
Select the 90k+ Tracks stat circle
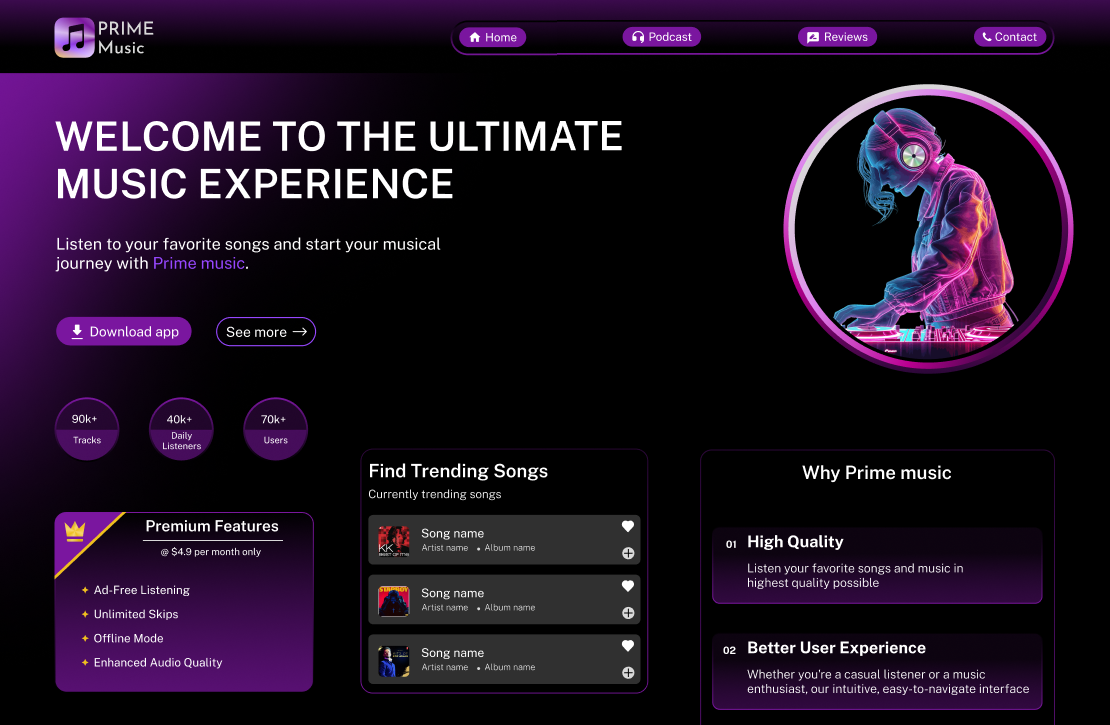pyautogui.click(x=87, y=429)
